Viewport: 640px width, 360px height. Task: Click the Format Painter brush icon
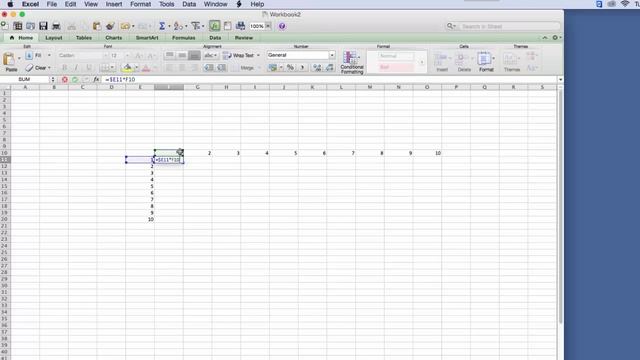pyautogui.click(x=110, y=26)
